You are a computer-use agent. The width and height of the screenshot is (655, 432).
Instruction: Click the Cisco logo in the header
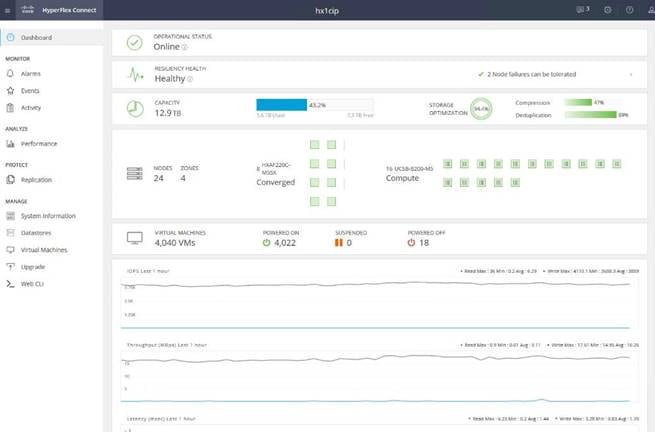click(x=28, y=10)
